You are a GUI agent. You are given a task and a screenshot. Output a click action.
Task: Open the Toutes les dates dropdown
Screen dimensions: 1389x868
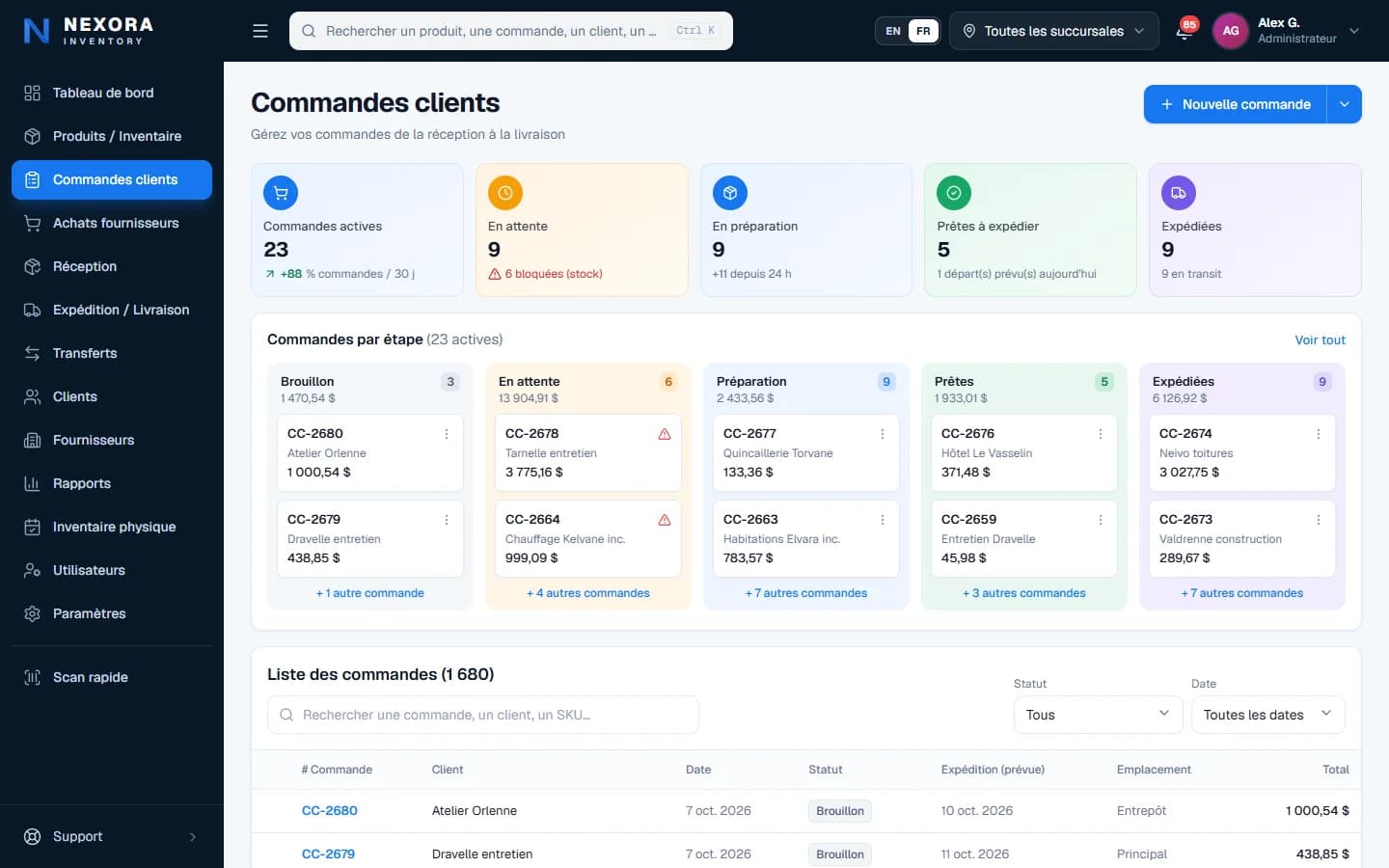point(1267,715)
